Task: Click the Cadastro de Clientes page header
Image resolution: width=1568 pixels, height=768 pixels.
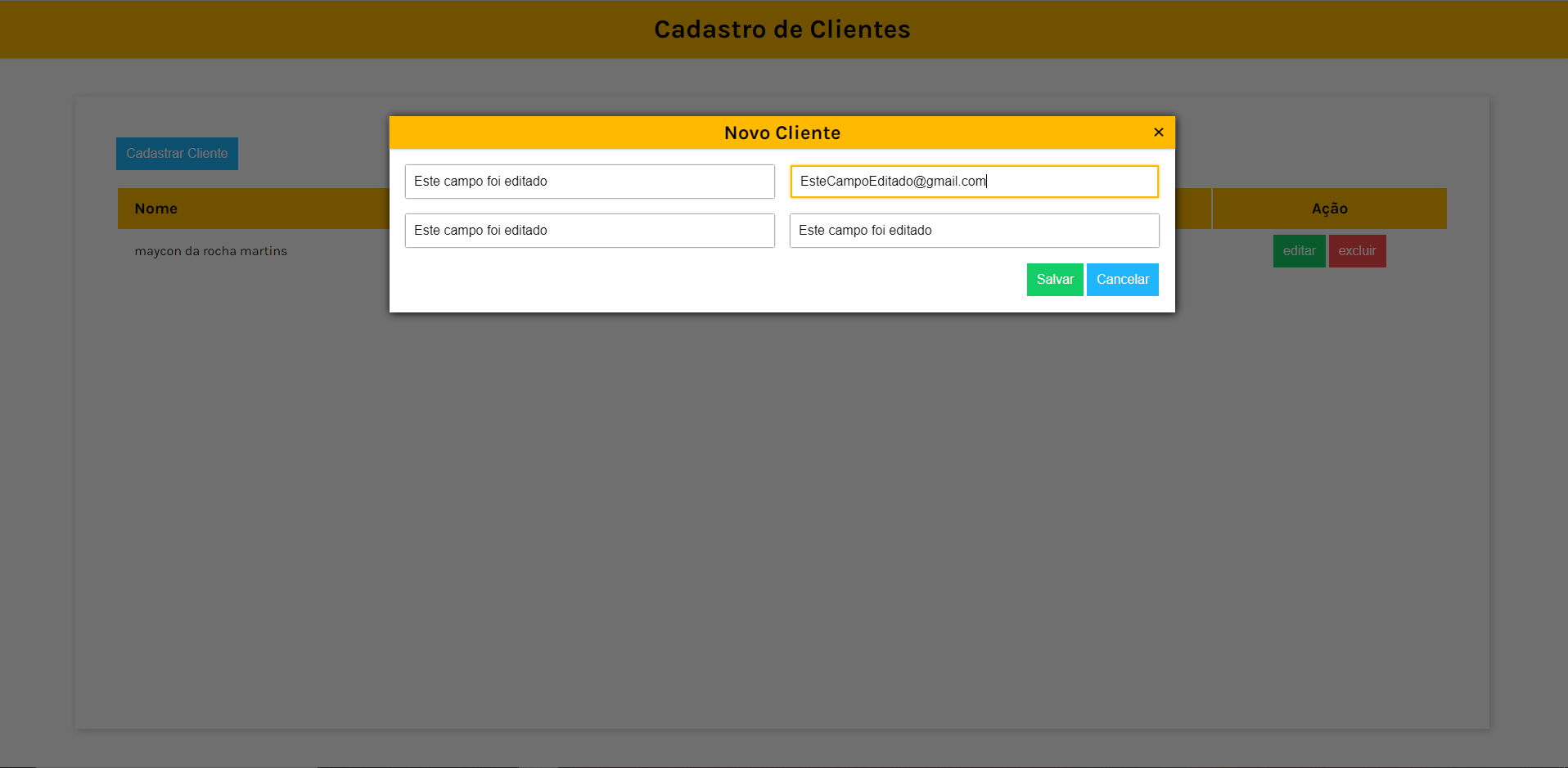Action: point(782,29)
